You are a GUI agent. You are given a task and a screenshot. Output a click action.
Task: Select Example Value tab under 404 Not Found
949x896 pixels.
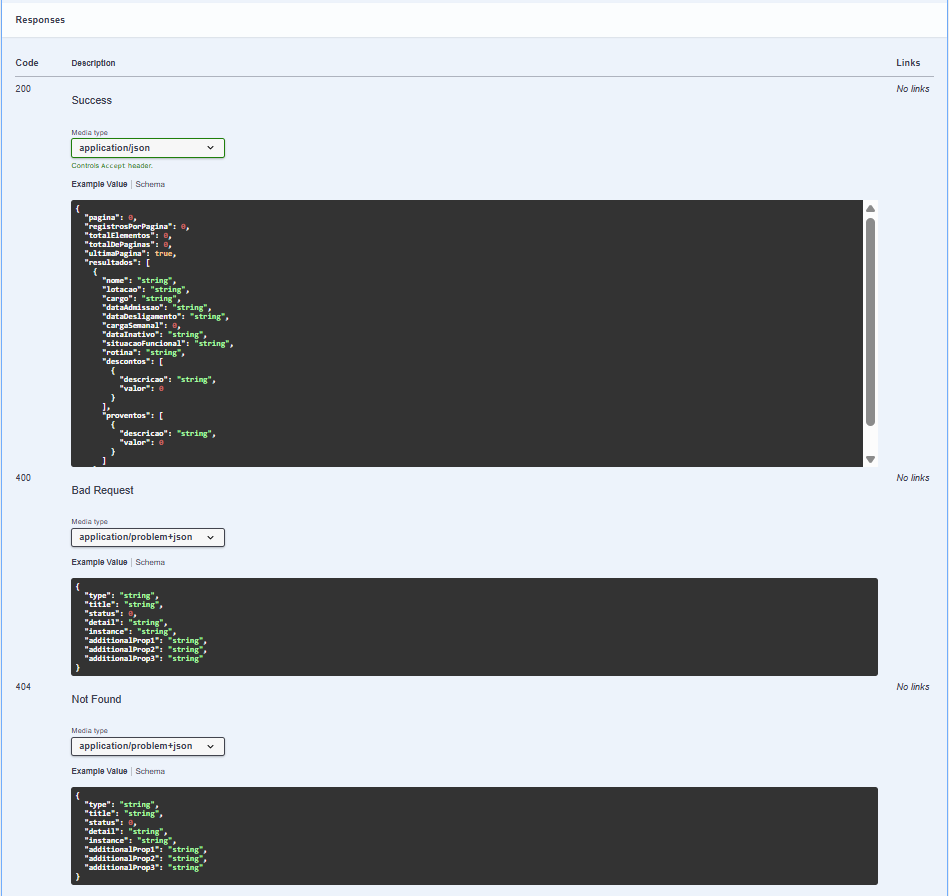tap(99, 771)
